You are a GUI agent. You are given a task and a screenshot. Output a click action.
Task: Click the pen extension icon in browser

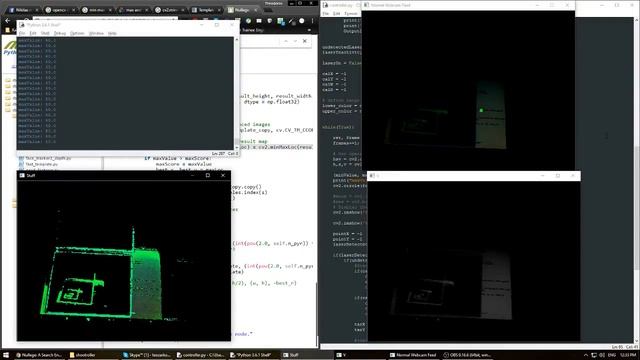point(291,20)
